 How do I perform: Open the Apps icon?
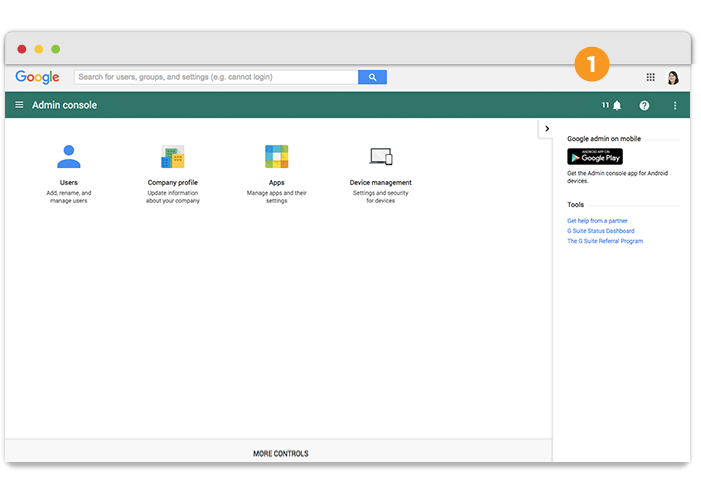[x=277, y=157]
